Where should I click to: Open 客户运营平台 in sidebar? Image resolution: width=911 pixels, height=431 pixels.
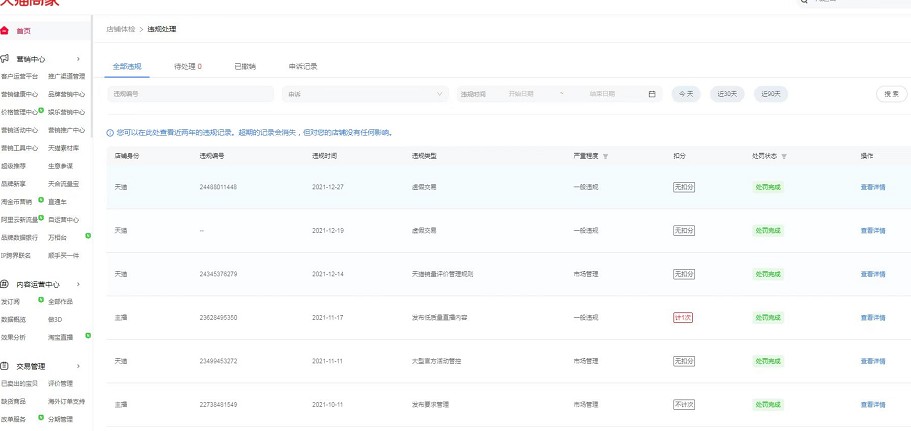[19, 76]
